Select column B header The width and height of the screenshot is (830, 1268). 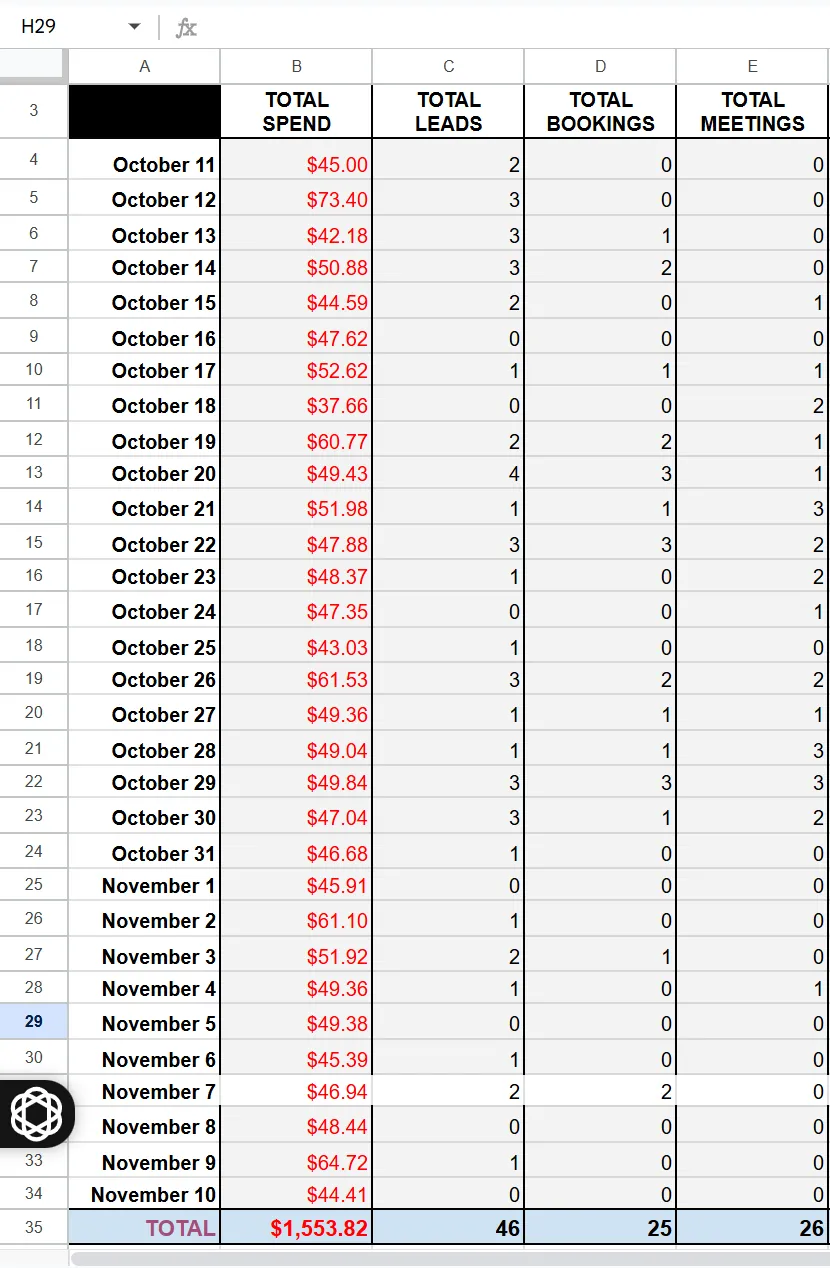pos(296,66)
